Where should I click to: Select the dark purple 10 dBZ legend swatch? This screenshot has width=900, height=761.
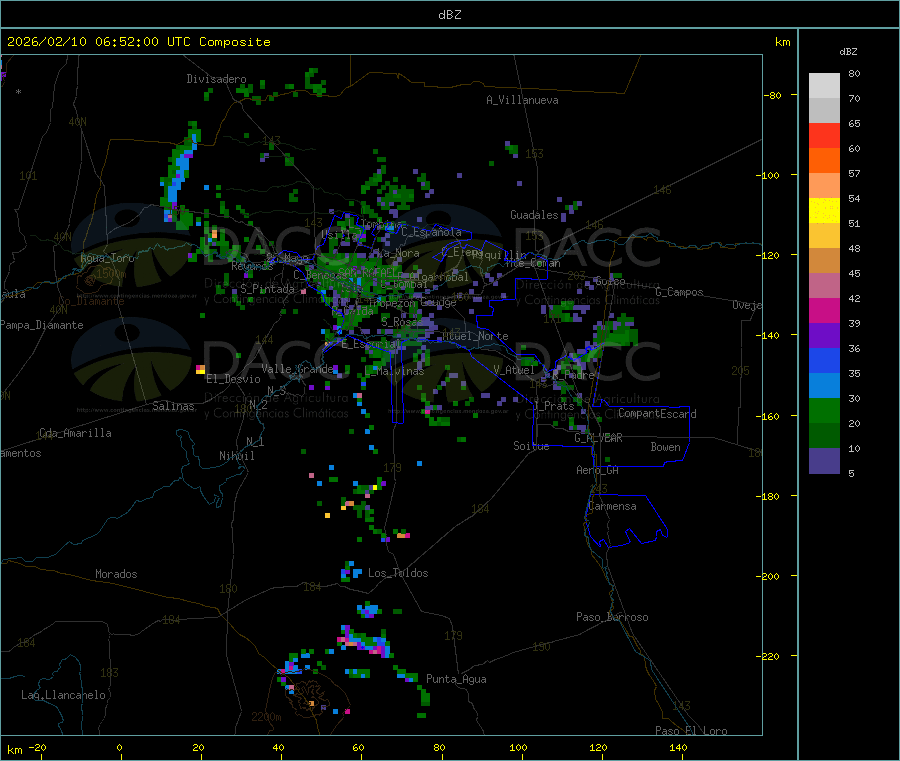[x=824, y=461]
